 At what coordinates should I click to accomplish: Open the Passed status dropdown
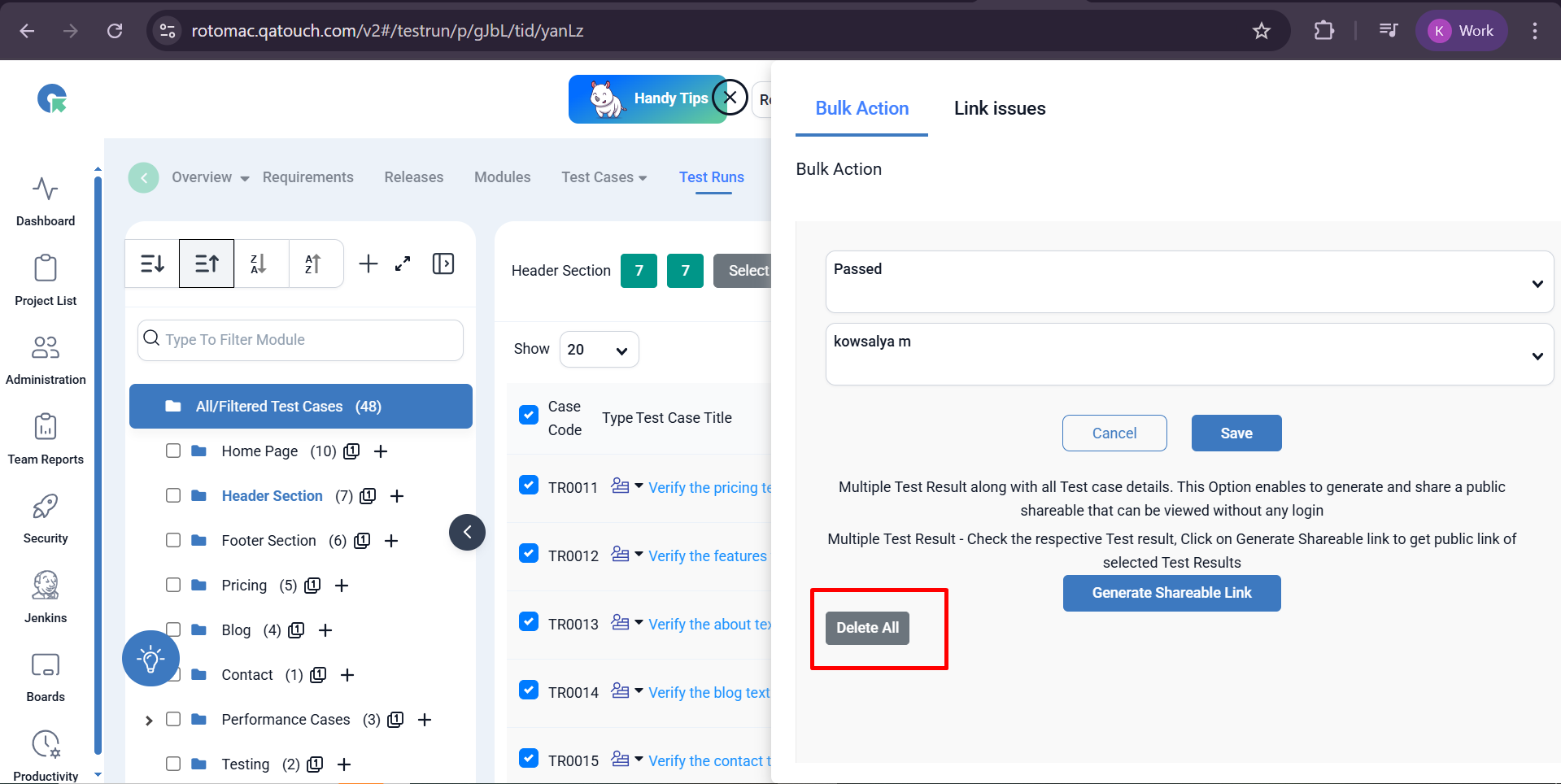click(1188, 281)
